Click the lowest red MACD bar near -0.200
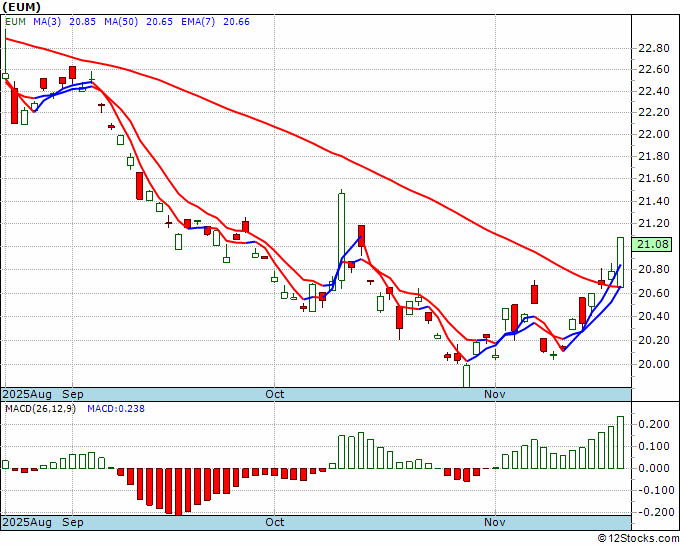 coord(179,491)
